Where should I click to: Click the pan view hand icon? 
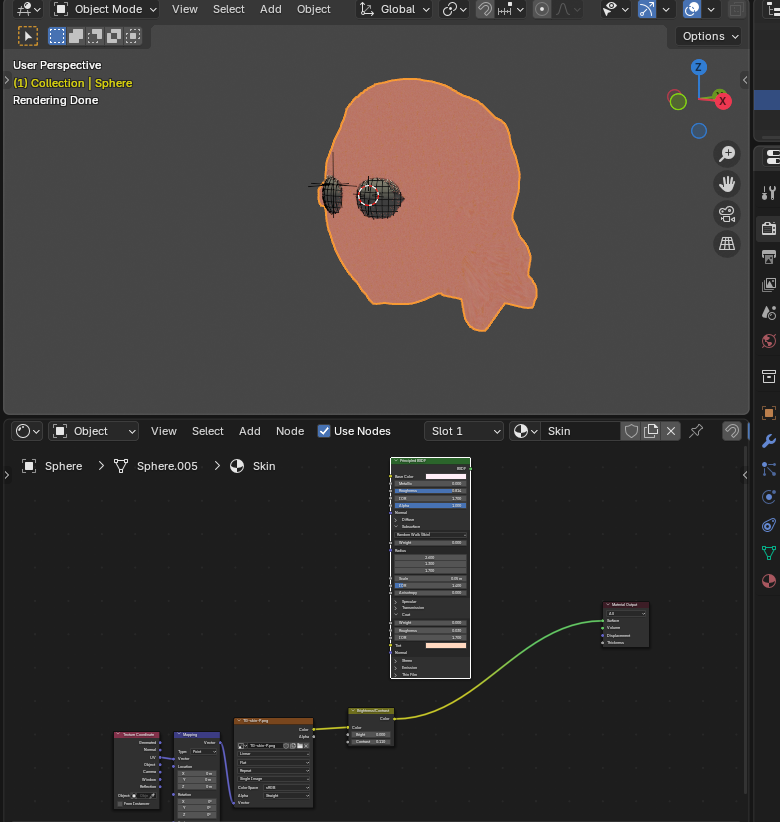[727, 183]
